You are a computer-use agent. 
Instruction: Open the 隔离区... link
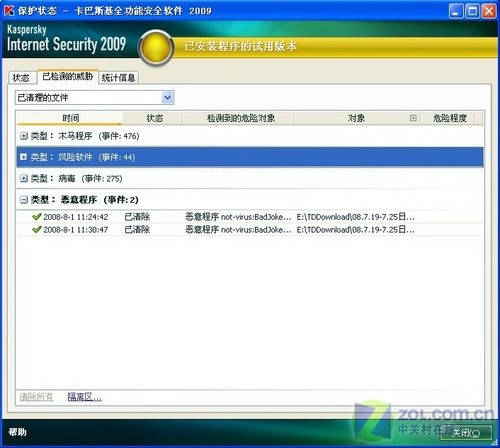tap(84, 397)
